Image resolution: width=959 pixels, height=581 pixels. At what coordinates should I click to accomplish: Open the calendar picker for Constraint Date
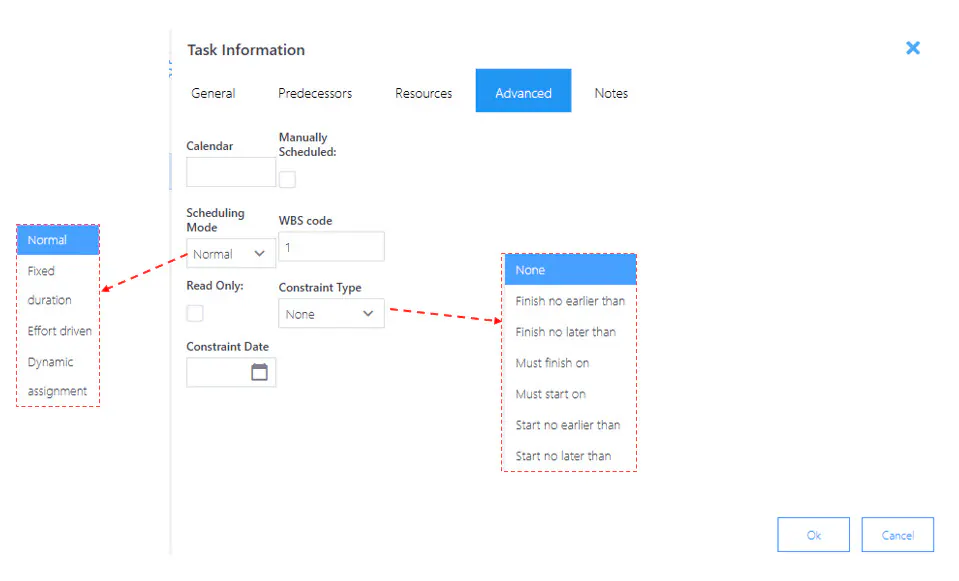click(x=259, y=372)
